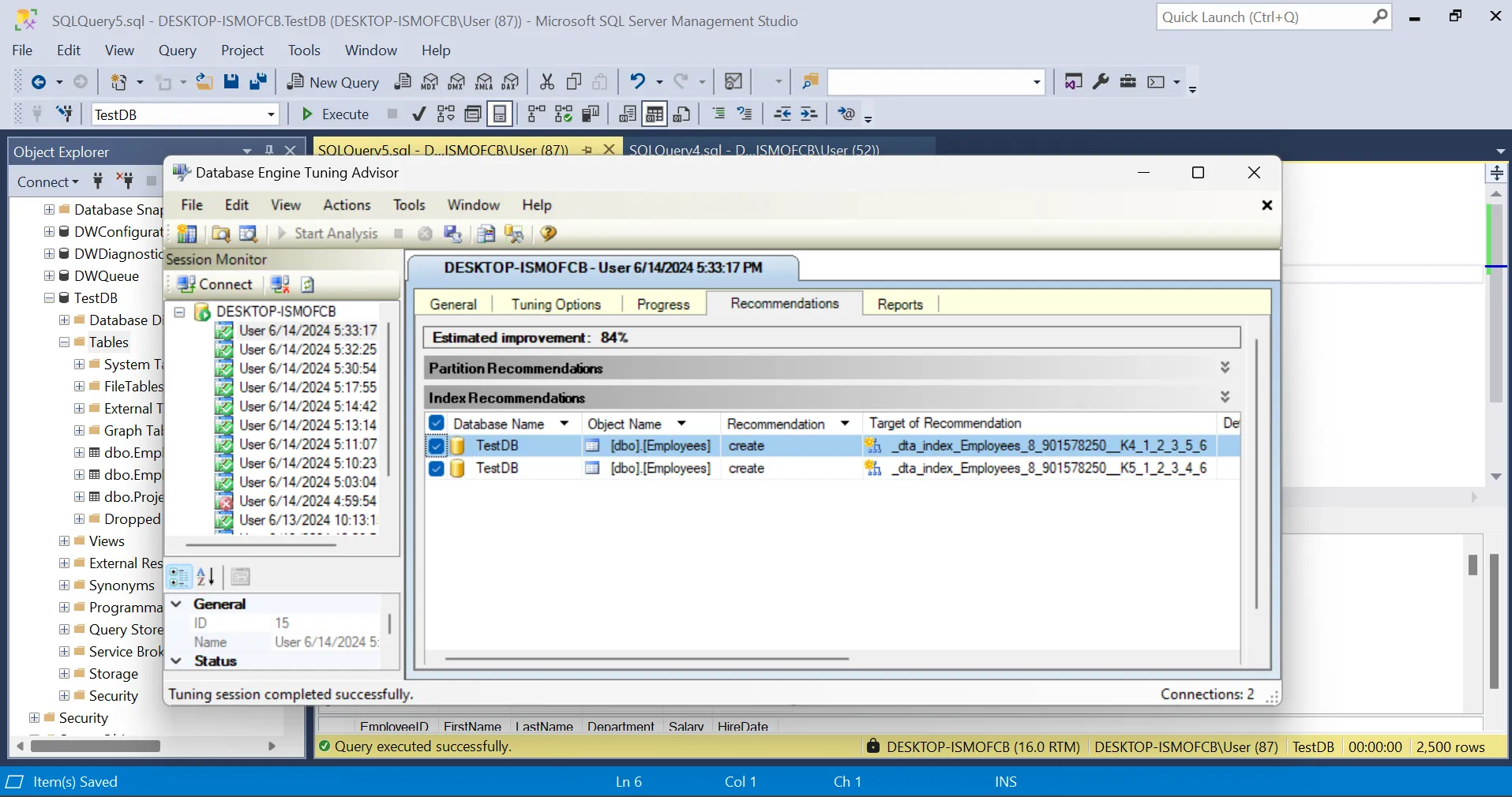
Task: Click the Database Engine Query icon beside New Query
Action: [403, 81]
